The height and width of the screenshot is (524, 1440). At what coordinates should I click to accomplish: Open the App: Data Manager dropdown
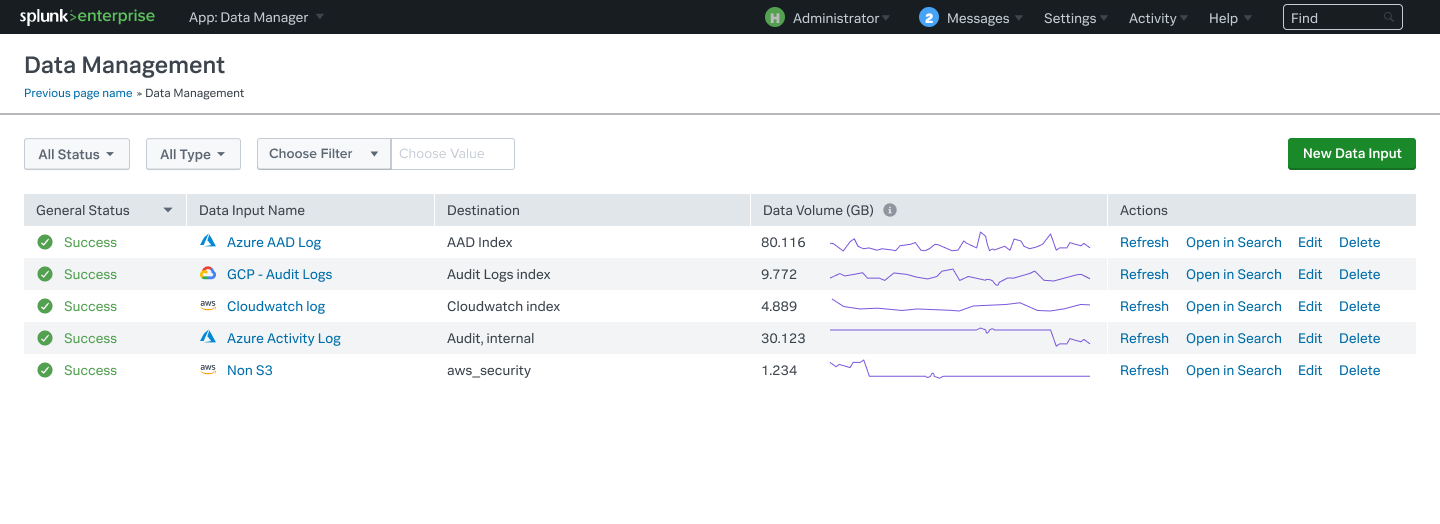(256, 17)
